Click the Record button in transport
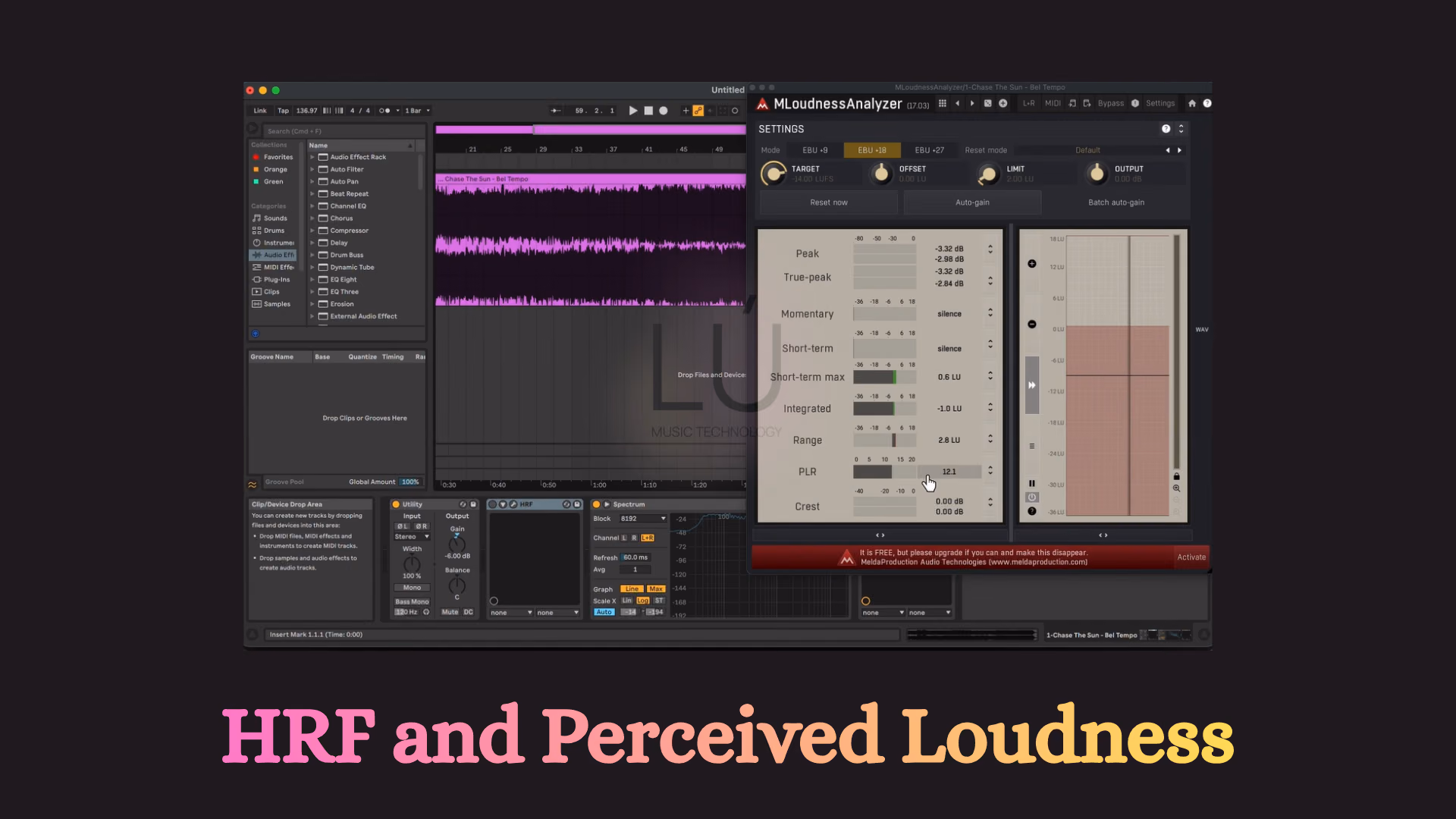Viewport: 1456px width, 819px height. pyautogui.click(x=664, y=111)
